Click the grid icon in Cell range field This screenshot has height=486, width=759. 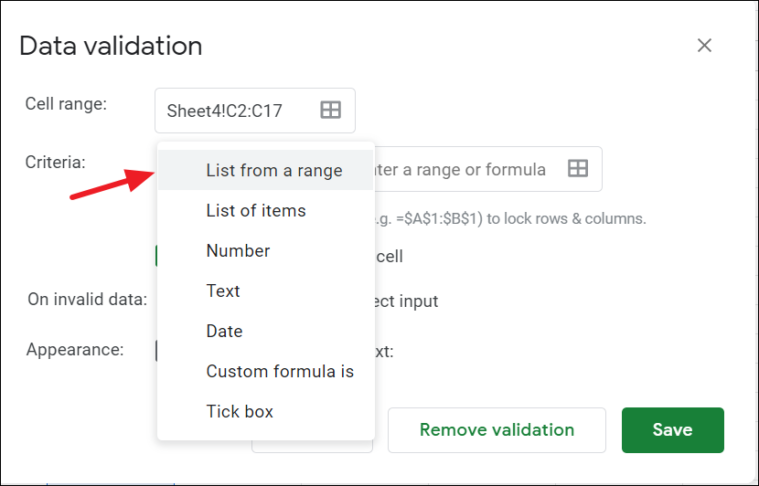pos(330,111)
